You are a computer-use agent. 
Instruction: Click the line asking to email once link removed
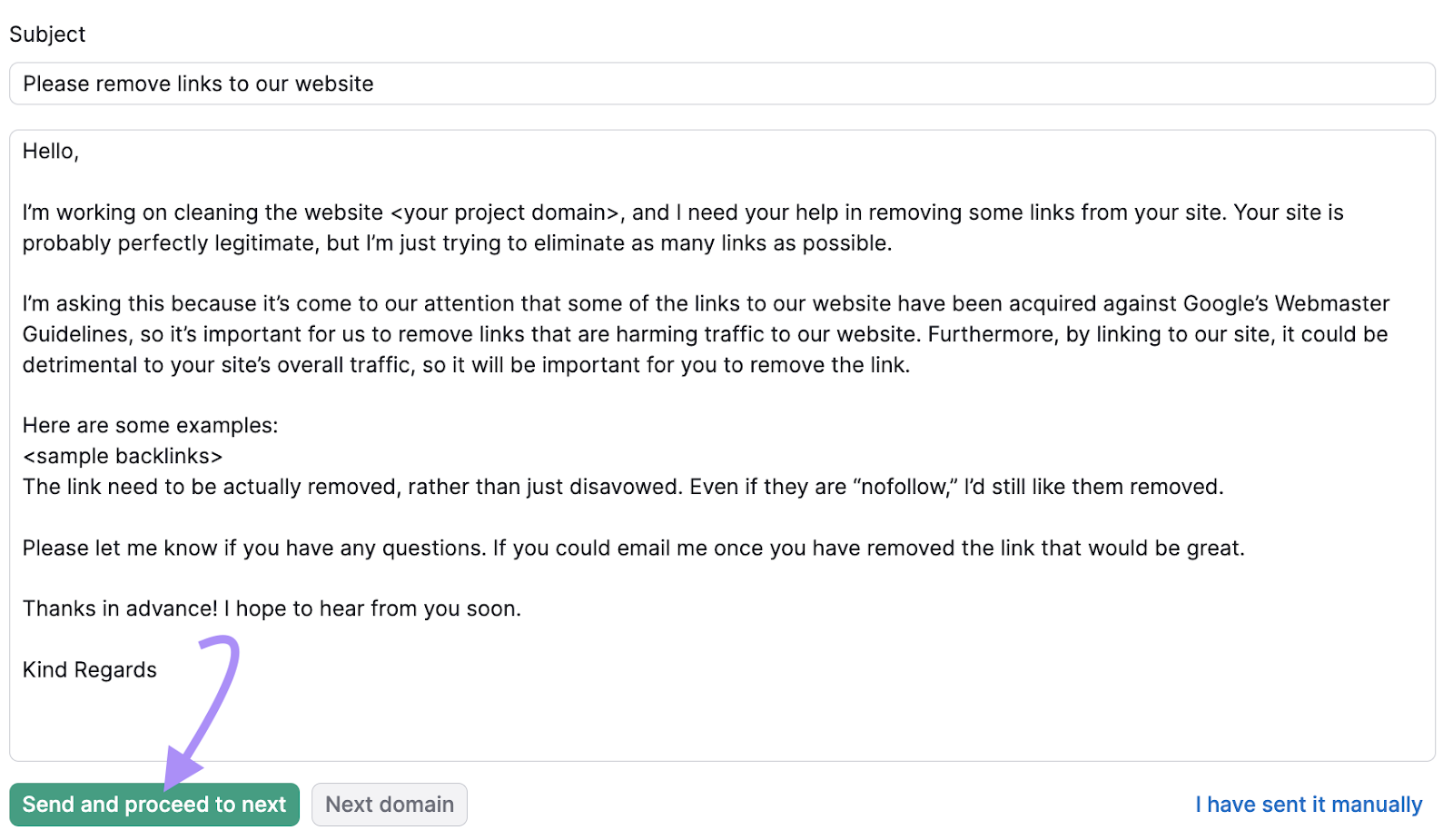click(x=634, y=548)
